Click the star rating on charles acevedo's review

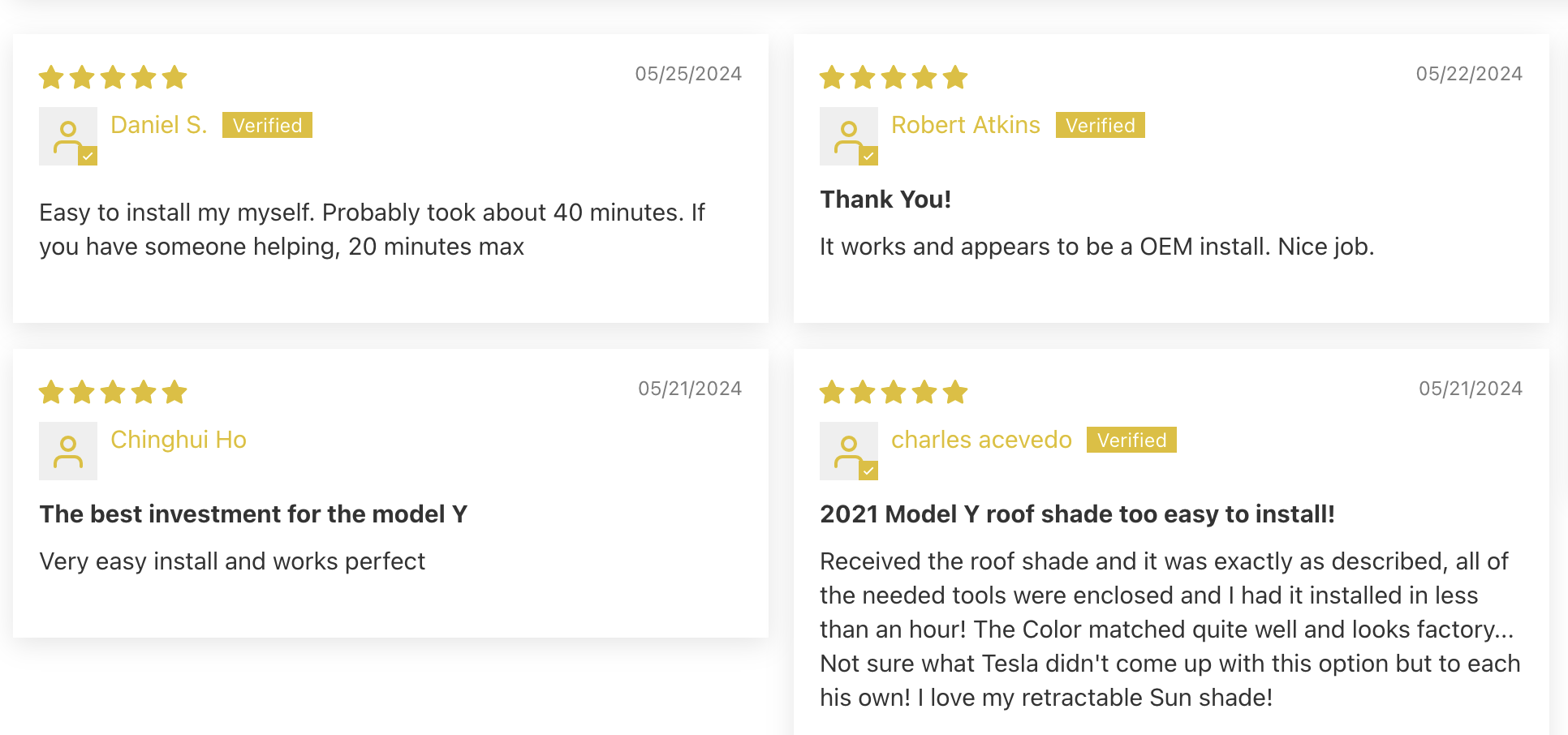[x=894, y=392]
